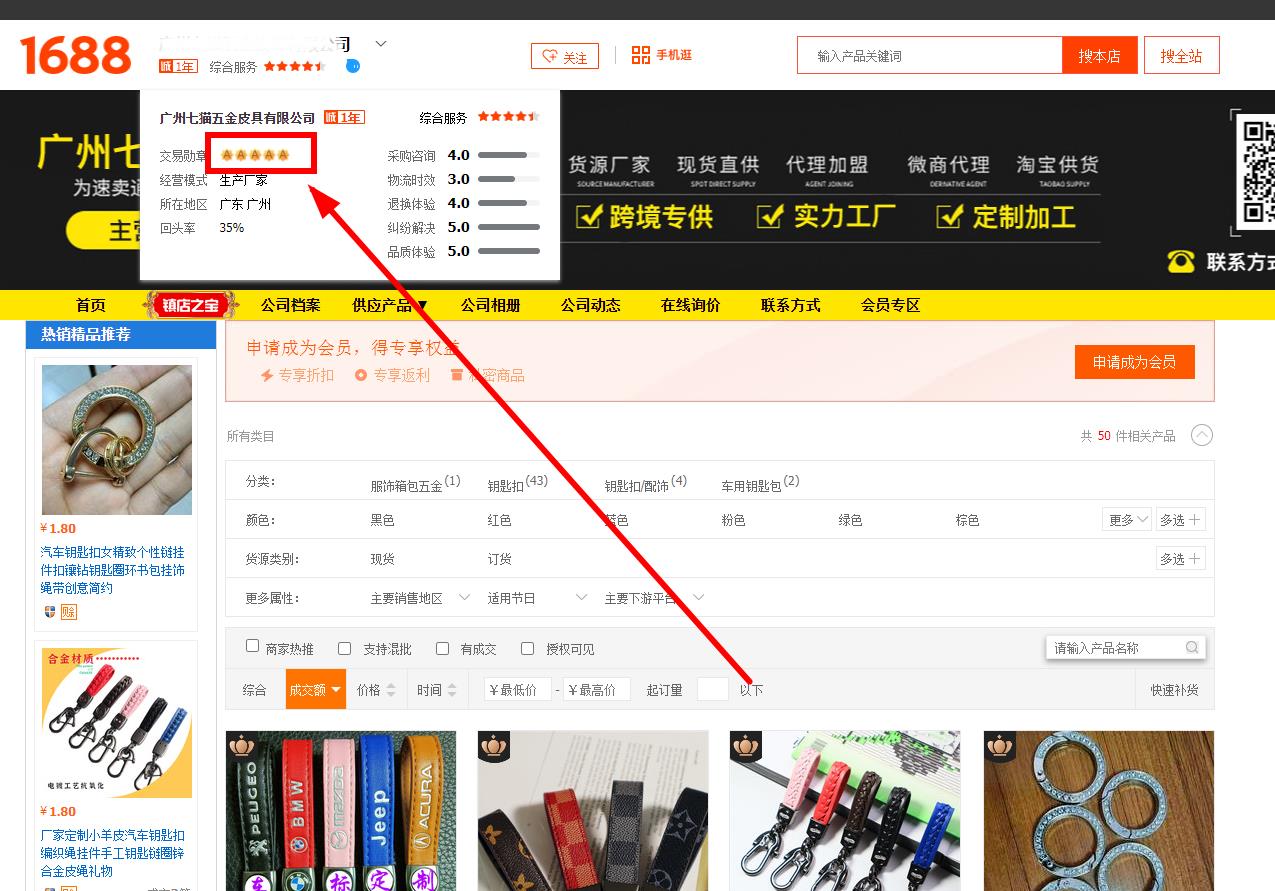Filter by 红色 color
Image resolution: width=1275 pixels, height=891 pixels.
tap(500, 520)
